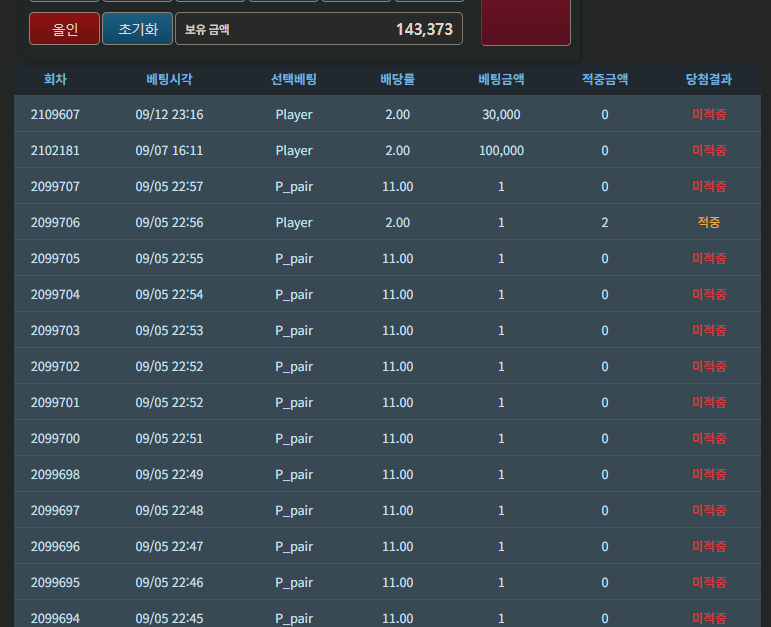
Task: Click the 배당률 column header
Action: coord(397,79)
